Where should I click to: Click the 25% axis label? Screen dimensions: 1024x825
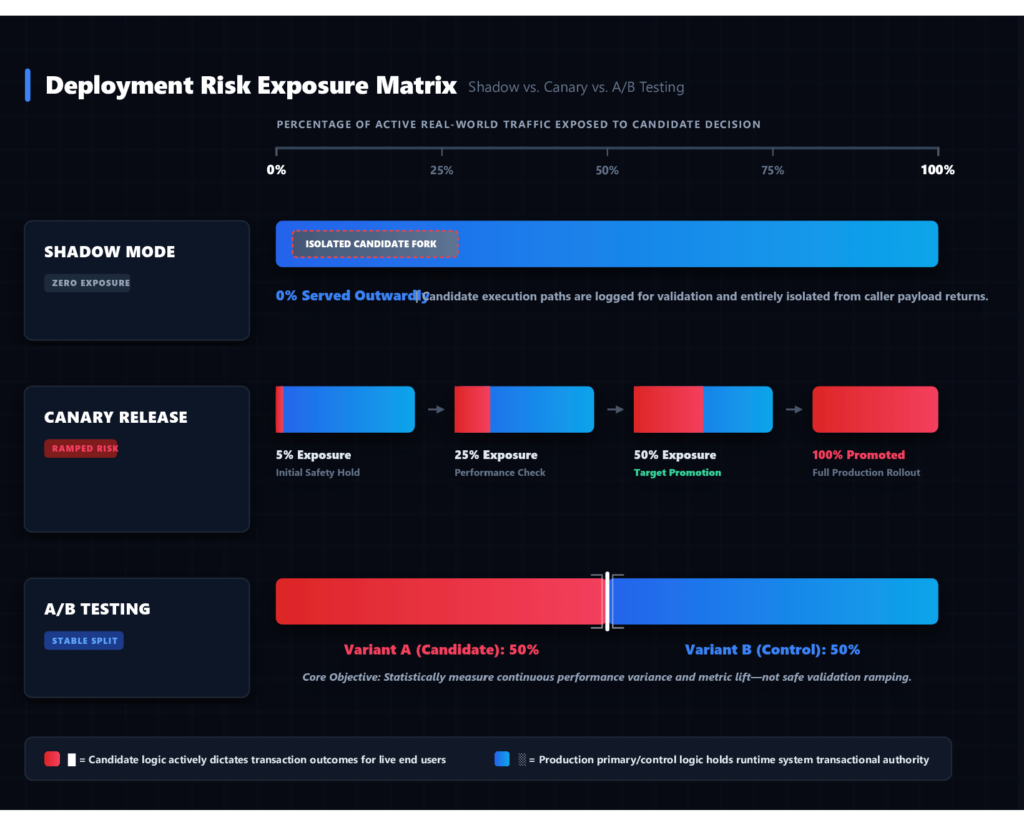point(441,170)
